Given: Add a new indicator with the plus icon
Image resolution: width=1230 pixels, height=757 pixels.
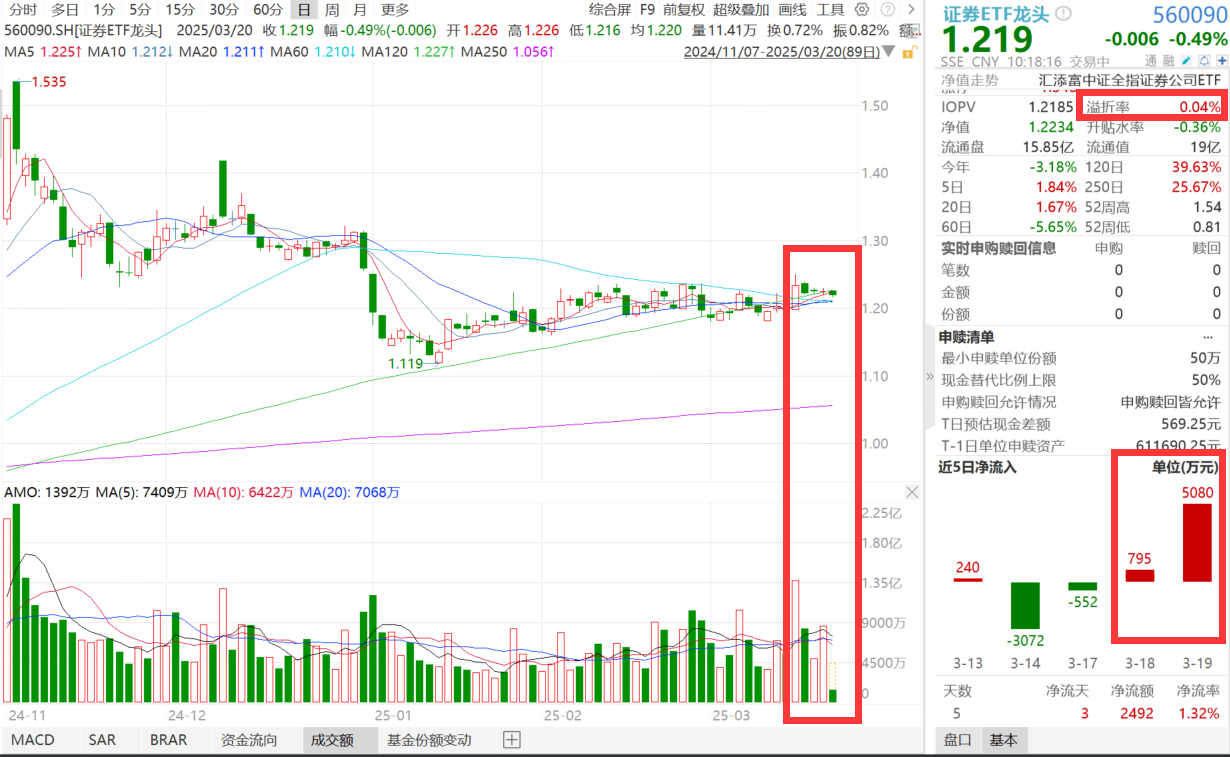Looking at the screenshot, I should (510, 740).
